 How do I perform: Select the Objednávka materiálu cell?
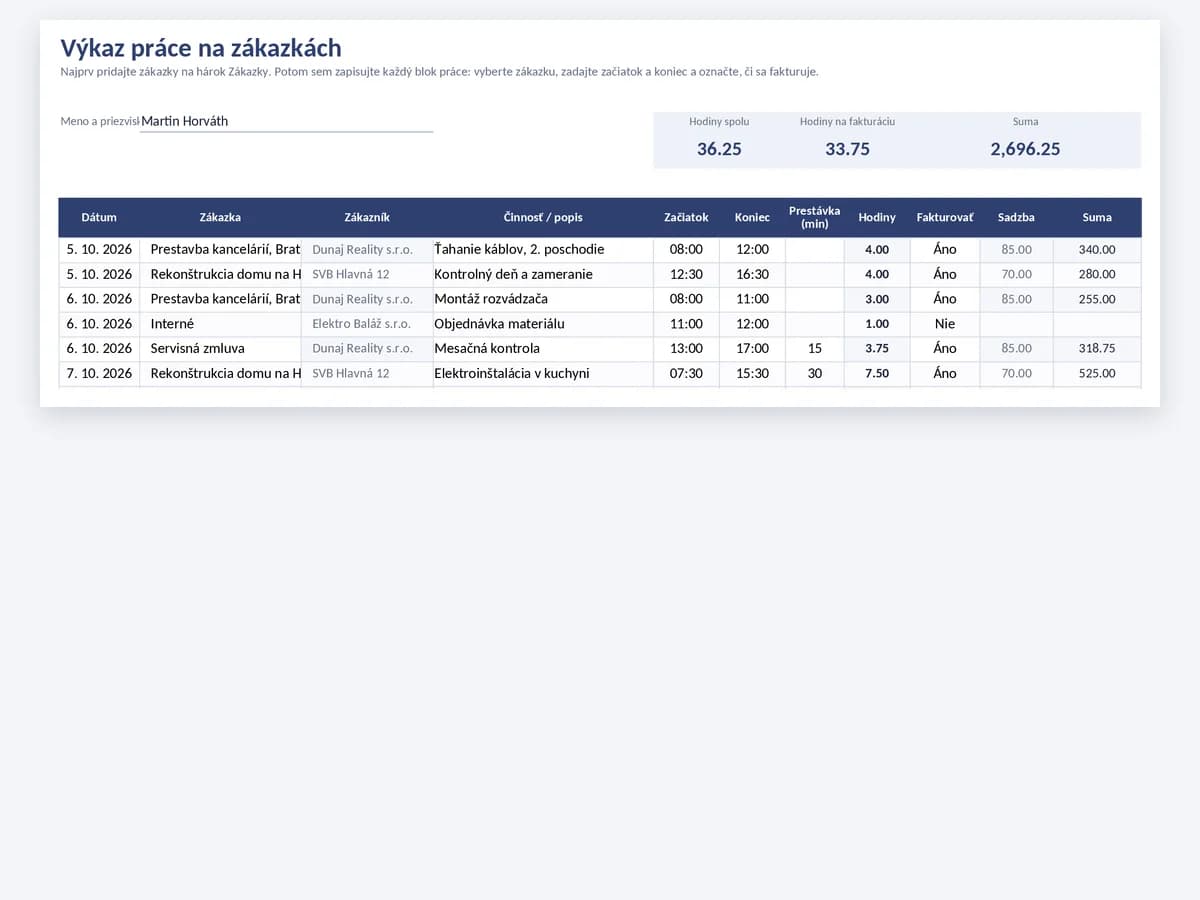click(543, 324)
